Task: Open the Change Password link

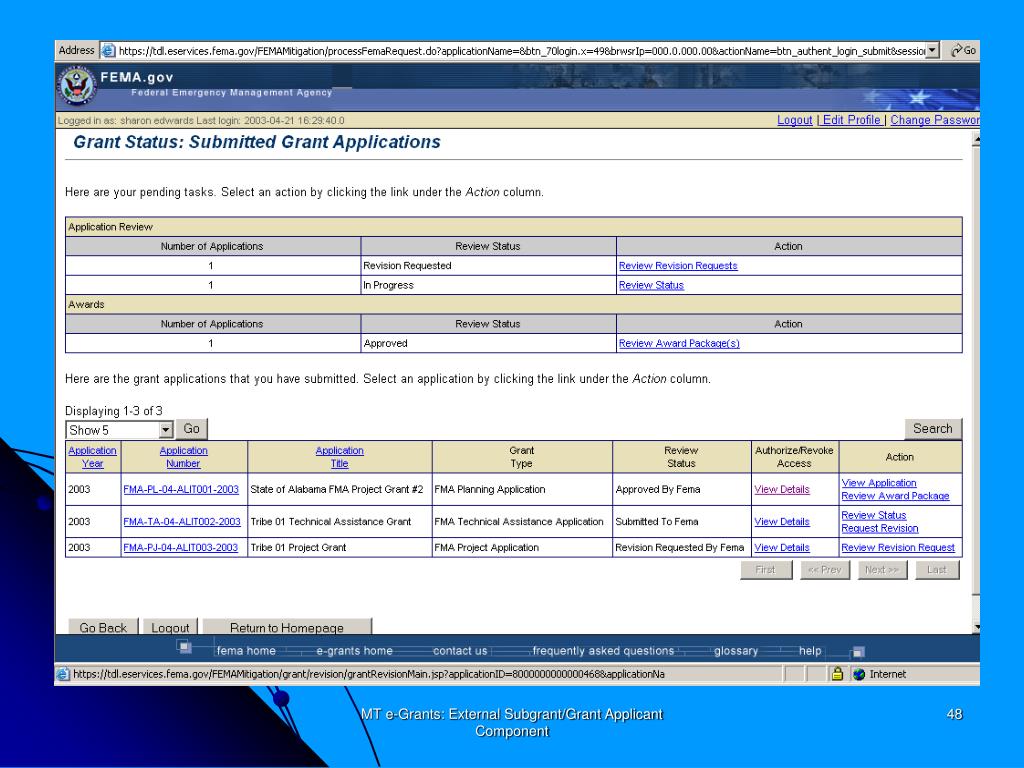Action: pyautogui.click(x=935, y=120)
